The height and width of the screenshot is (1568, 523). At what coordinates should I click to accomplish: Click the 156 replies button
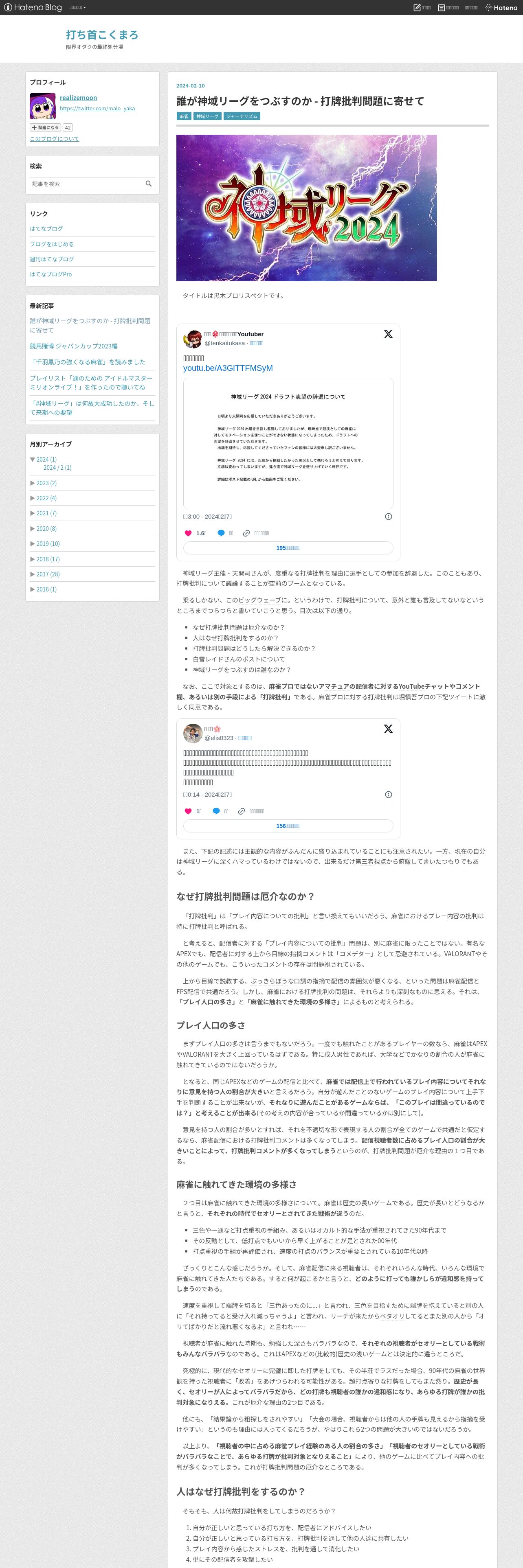[x=288, y=826]
